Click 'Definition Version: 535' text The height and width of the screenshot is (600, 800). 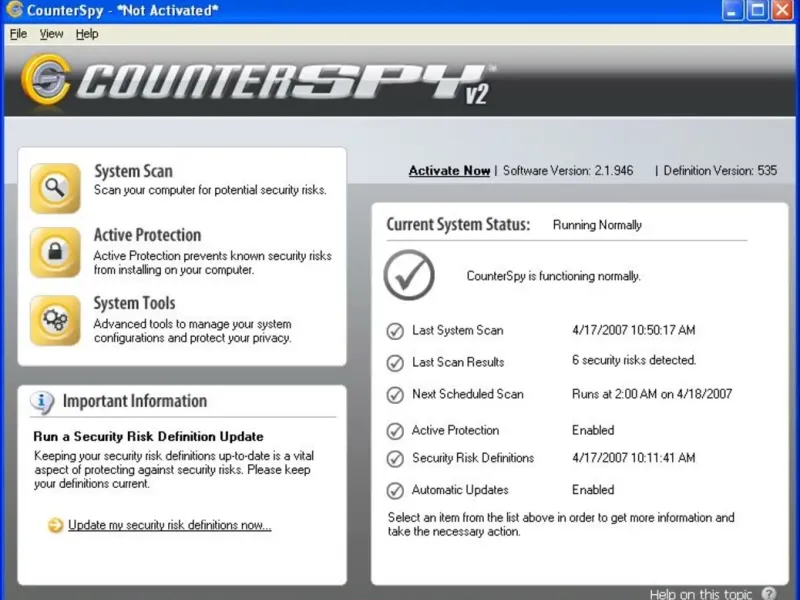tap(720, 170)
